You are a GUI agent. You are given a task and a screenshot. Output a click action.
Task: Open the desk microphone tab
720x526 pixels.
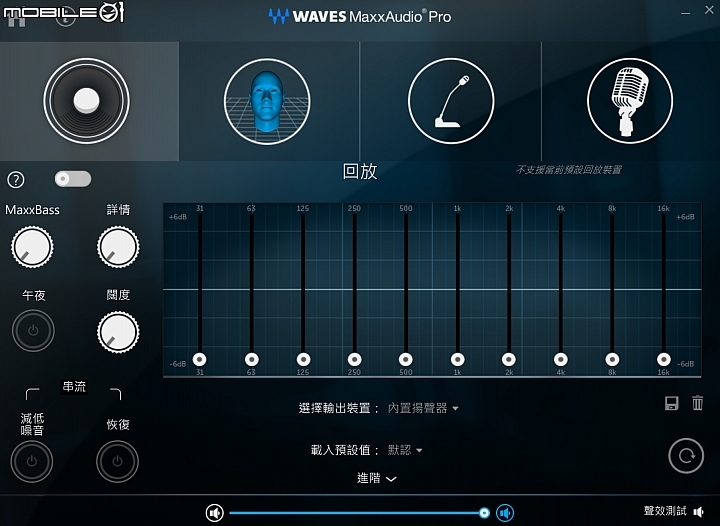[x=451, y=101]
